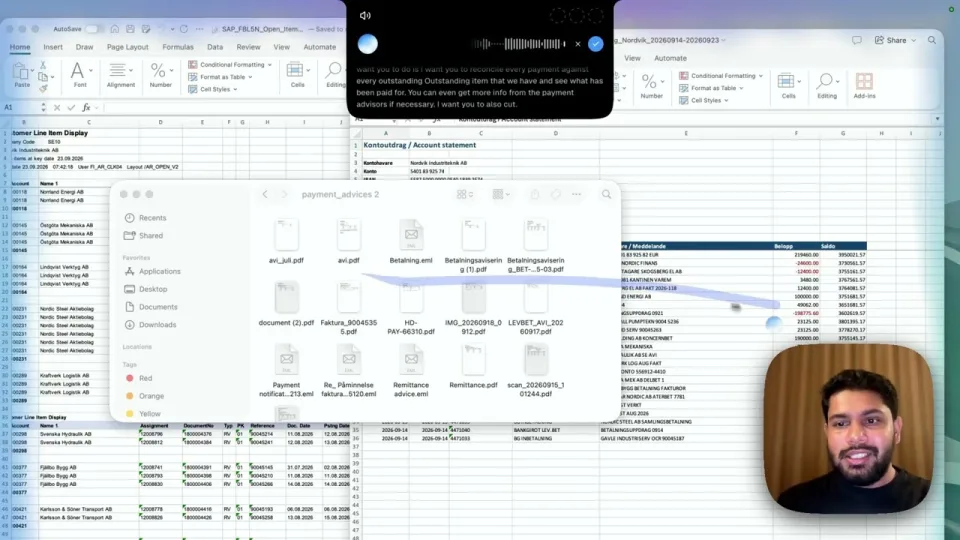Open Cells group in left Excel ribbon
The image size is (960, 540).
coord(298,75)
